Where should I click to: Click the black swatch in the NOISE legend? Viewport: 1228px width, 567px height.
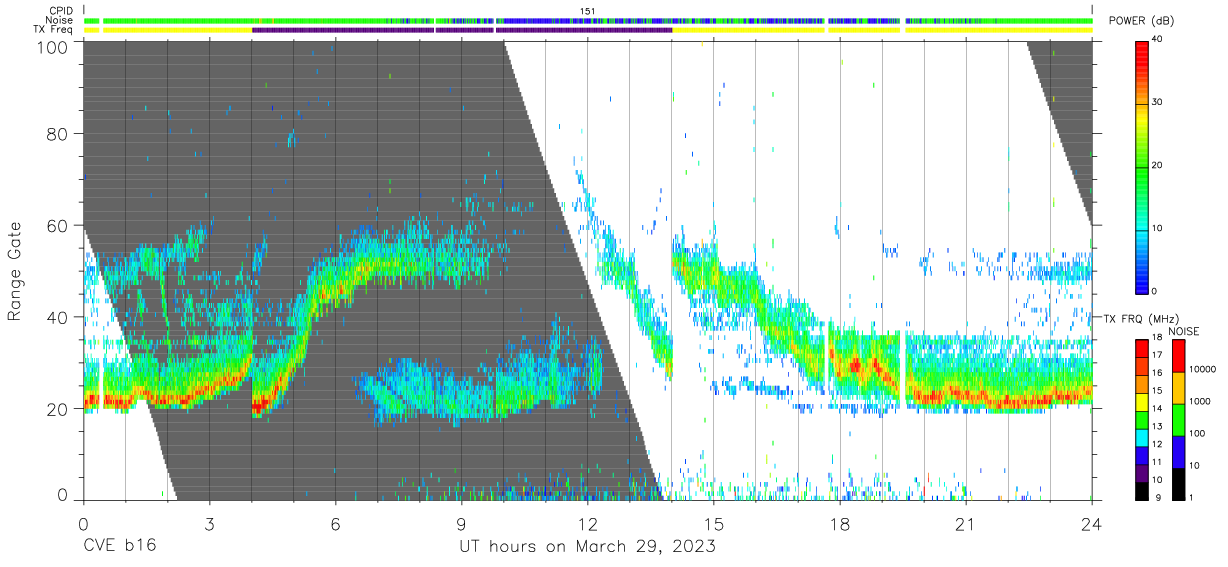[1179, 484]
